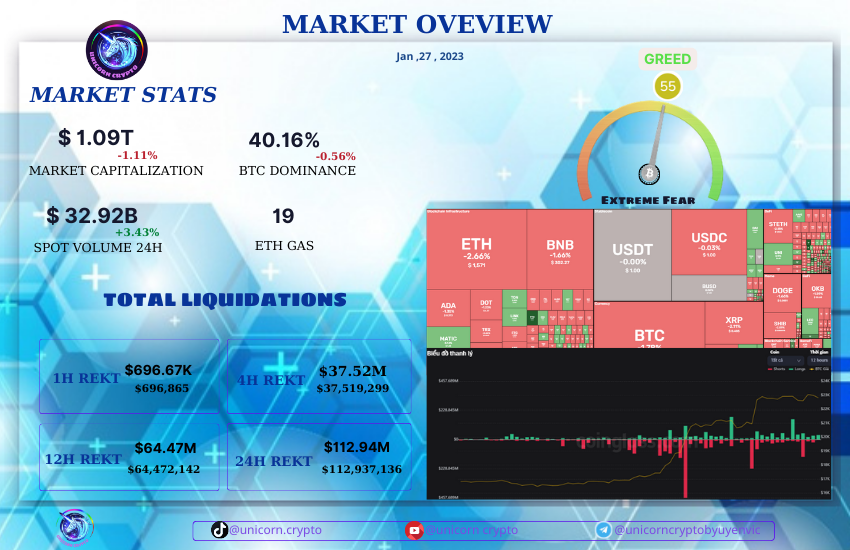Click the 40.16% BTC dominance value
Image resolution: width=850 pixels, height=550 pixels.
pyautogui.click(x=284, y=140)
